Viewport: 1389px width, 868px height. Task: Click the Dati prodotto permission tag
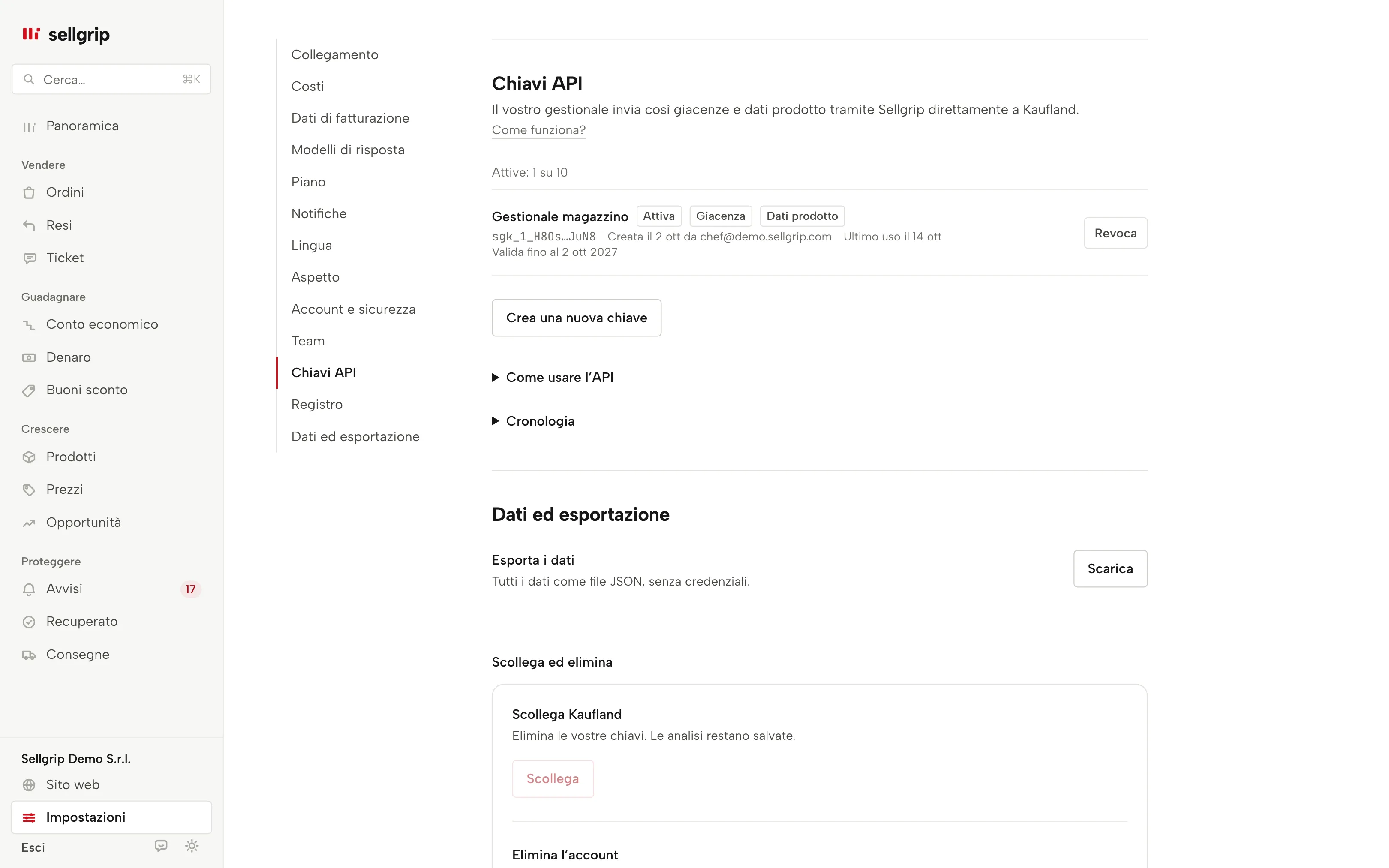pyautogui.click(x=802, y=216)
